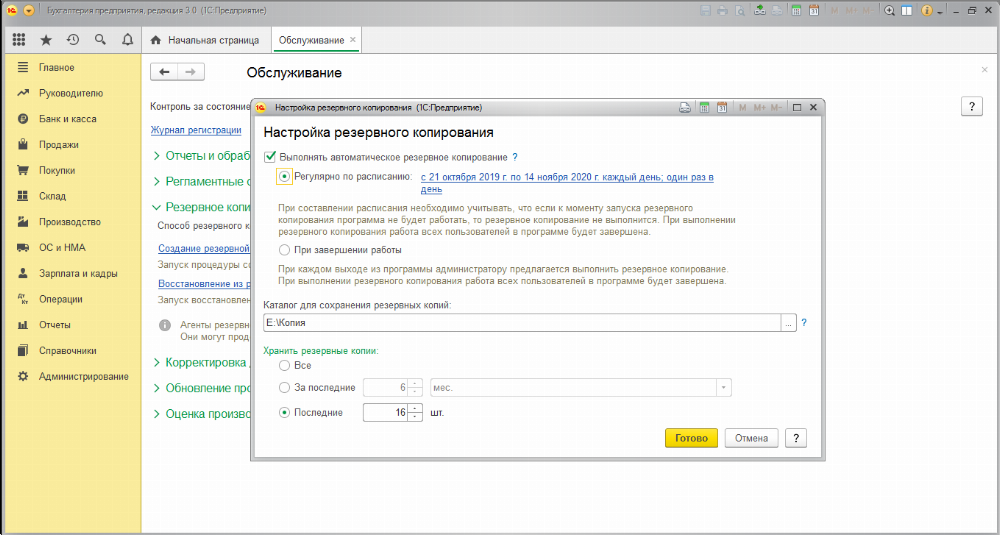Open the sections grid menu icon
Image resolution: width=1000 pixels, height=535 pixels.
[x=18, y=40]
